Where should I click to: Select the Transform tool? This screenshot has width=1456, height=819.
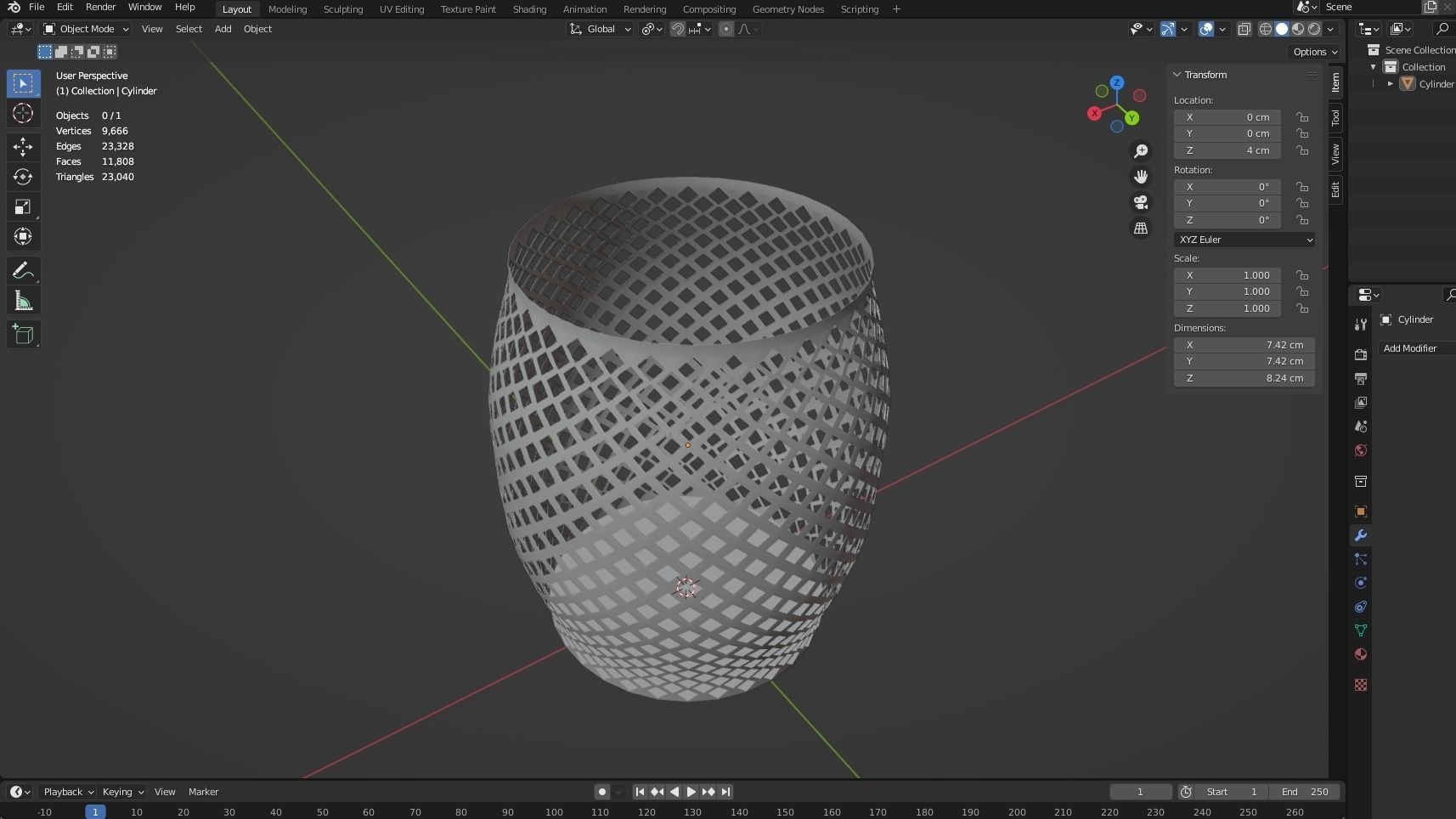pyautogui.click(x=23, y=236)
